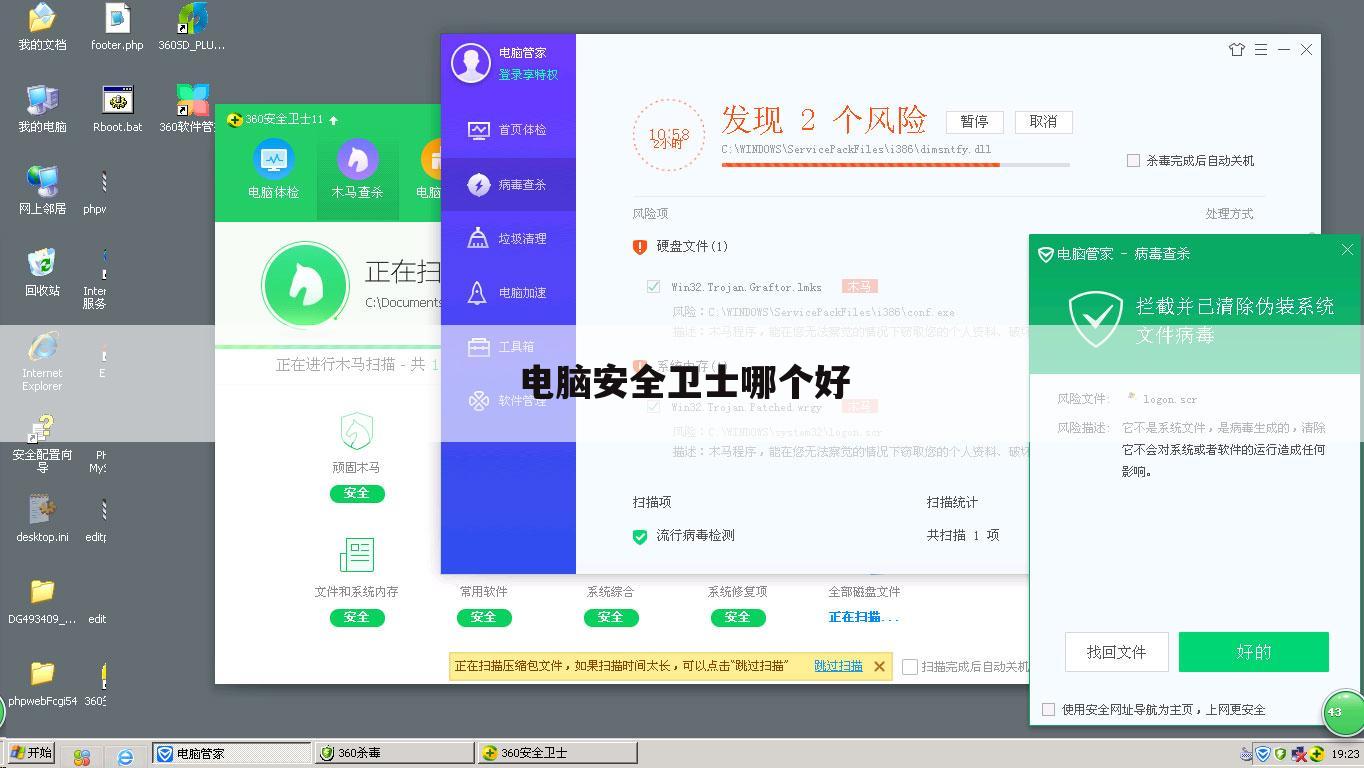Click the 安全 badge under 常用软件

pyautogui.click(x=484, y=617)
